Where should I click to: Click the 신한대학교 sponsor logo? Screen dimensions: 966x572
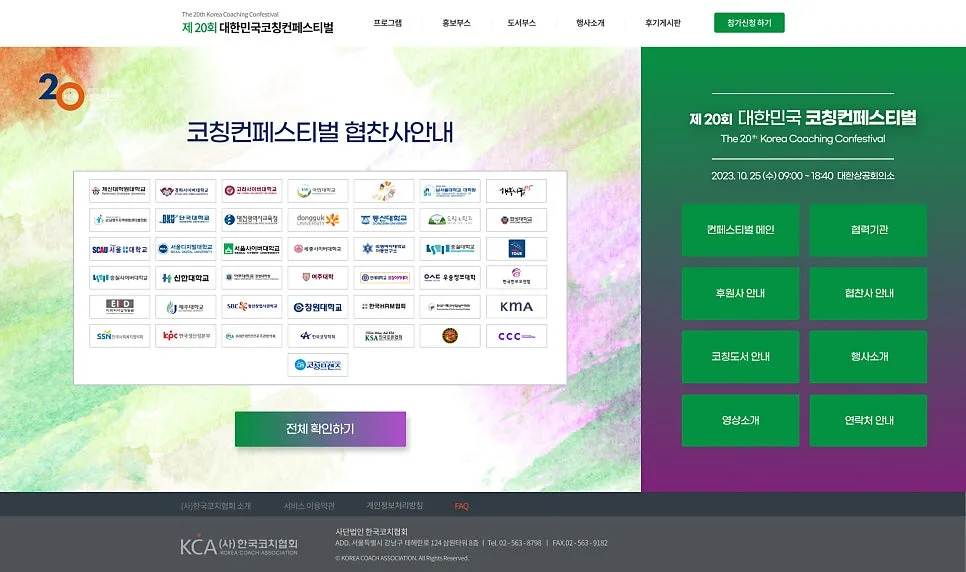pyautogui.click(x=185, y=278)
